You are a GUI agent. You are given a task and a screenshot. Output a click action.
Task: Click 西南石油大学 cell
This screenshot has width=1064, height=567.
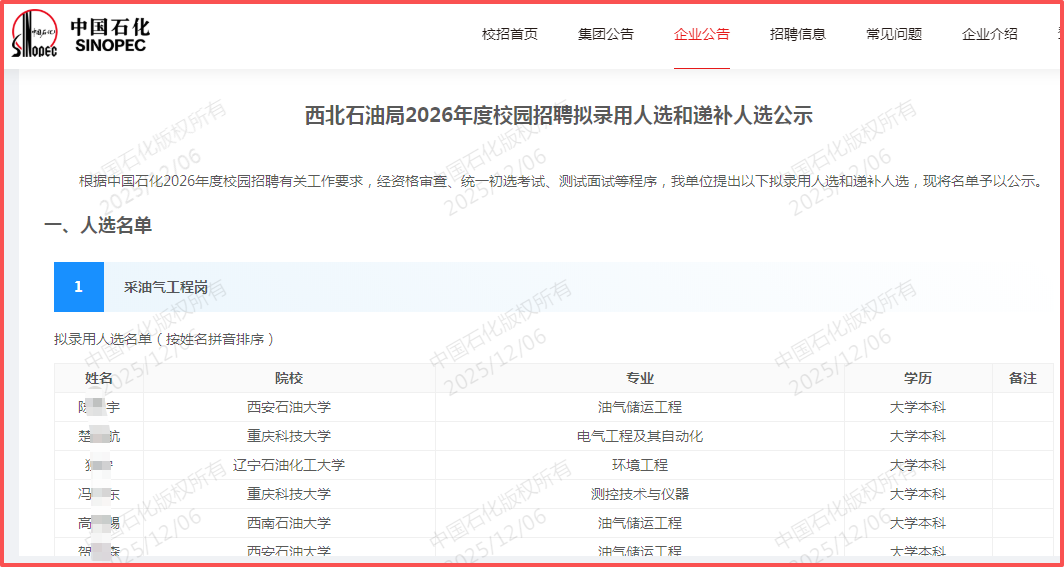(x=289, y=524)
